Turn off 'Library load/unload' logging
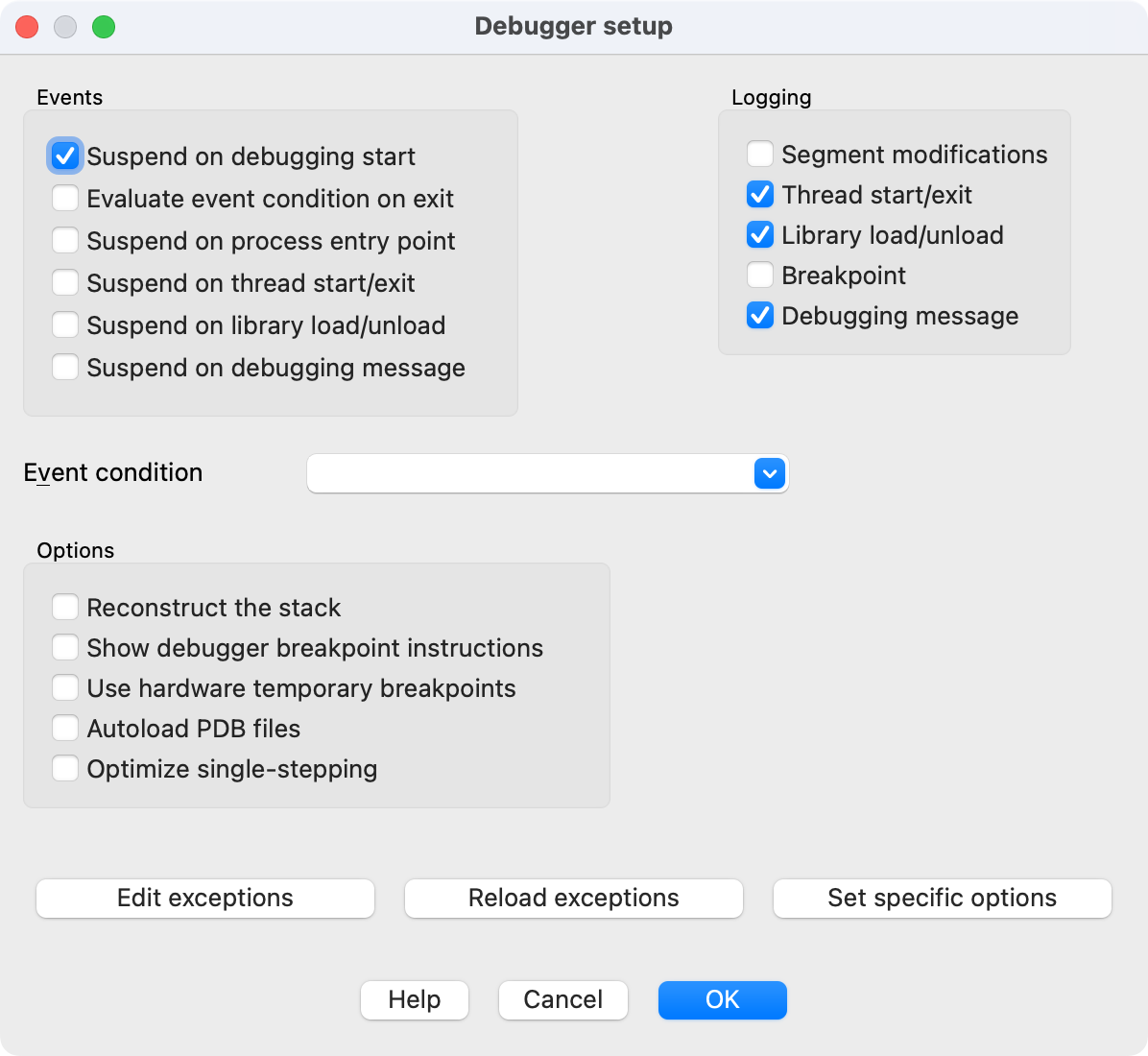1148x1056 pixels. (x=759, y=234)
